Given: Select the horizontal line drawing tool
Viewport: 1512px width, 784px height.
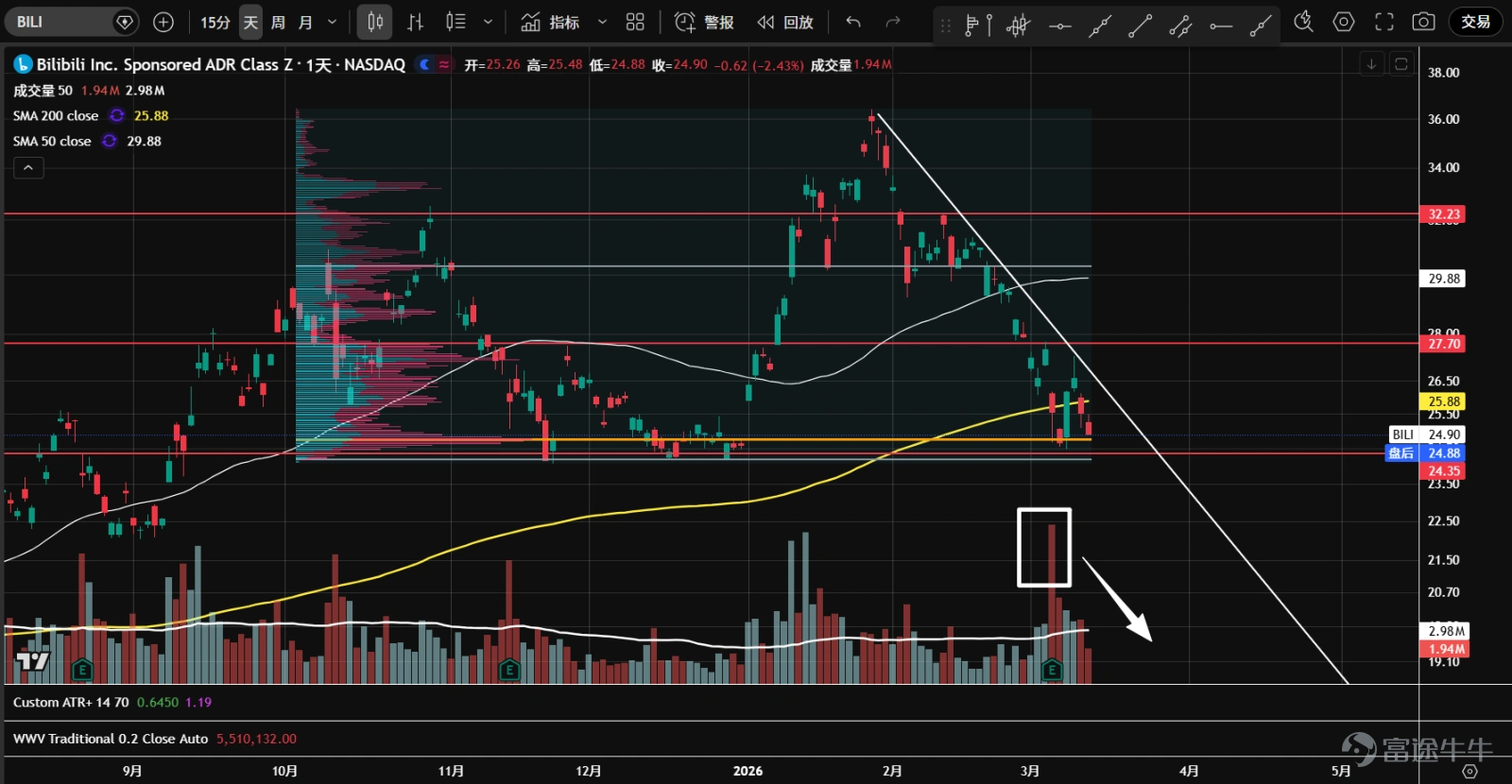Looking at the screenshot, I should (1059, 26).
